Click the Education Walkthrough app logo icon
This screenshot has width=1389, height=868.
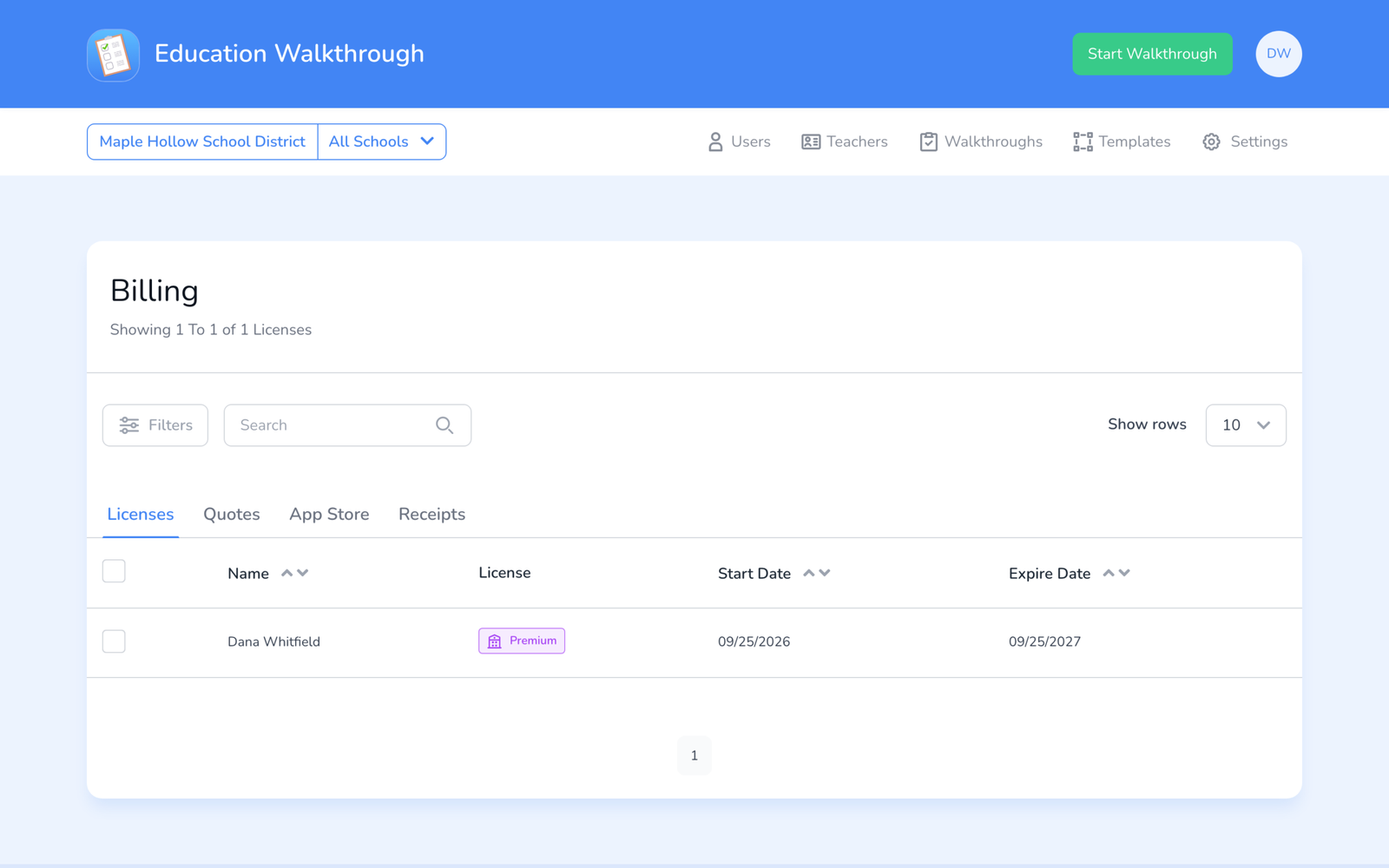pyautogui.click(x=113, y=55)
